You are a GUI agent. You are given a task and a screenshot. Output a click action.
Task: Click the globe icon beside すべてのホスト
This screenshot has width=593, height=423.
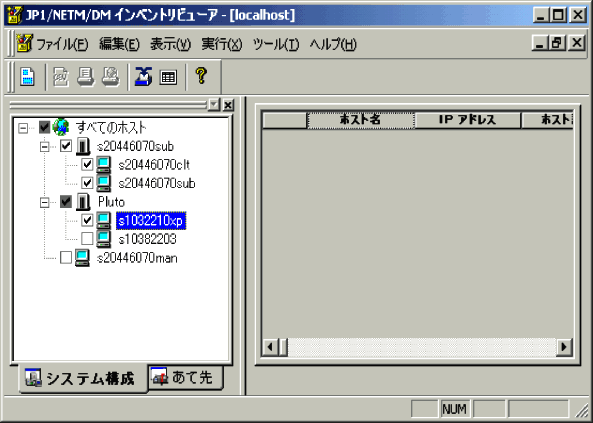(x=61, y=127)
